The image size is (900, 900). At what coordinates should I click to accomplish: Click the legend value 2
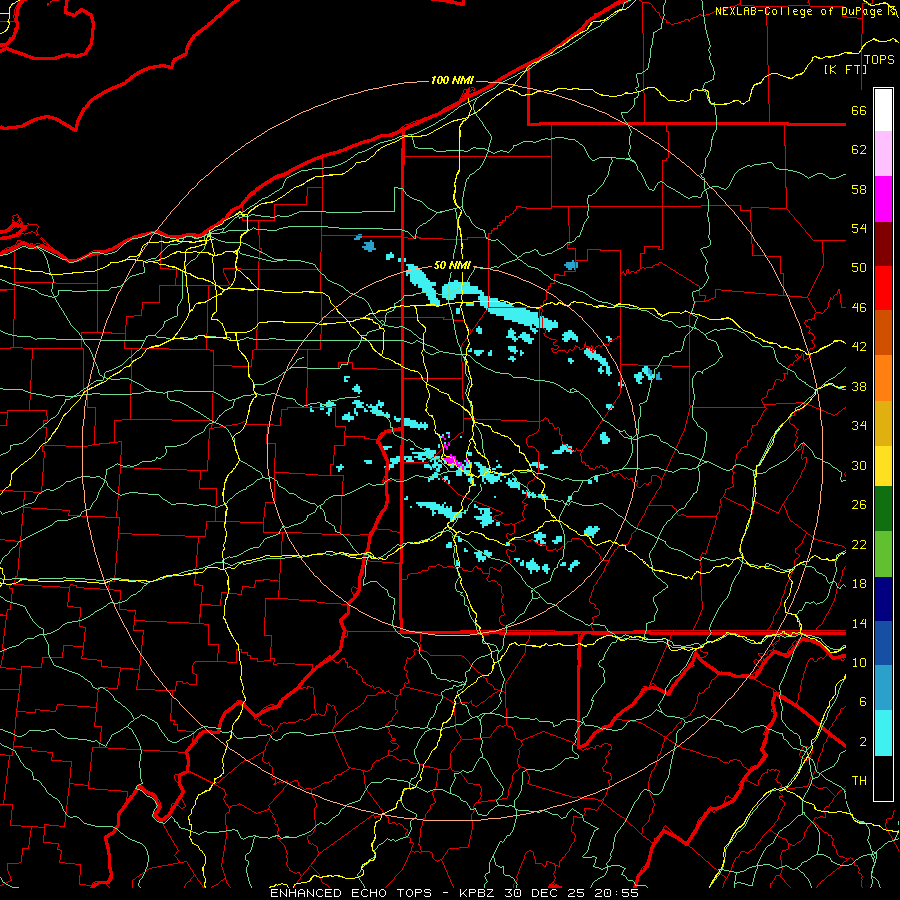tap(863, 742)
